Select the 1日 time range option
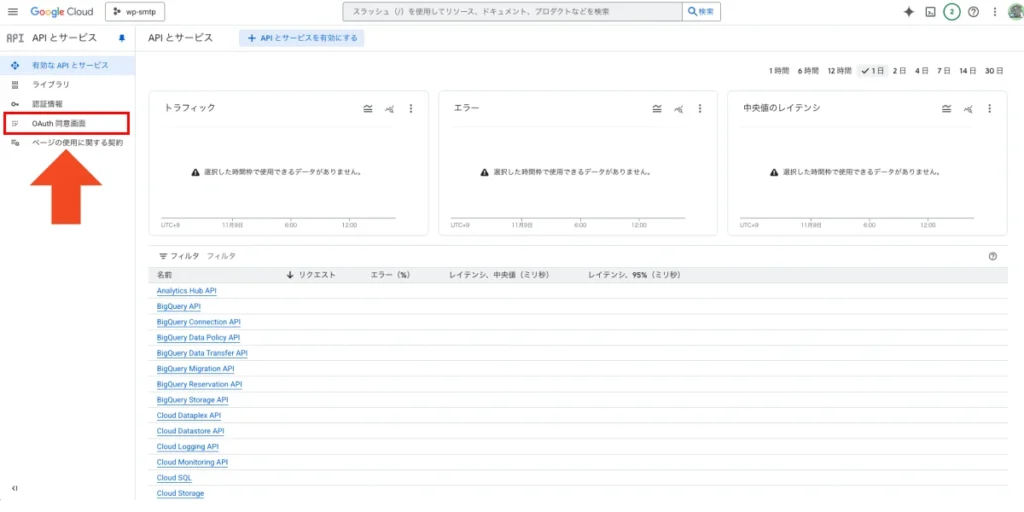1024x512 pixels. click(871, 71)
